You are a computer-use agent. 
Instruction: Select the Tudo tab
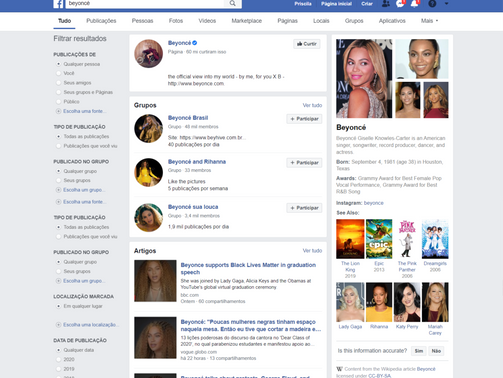[64, 21]
